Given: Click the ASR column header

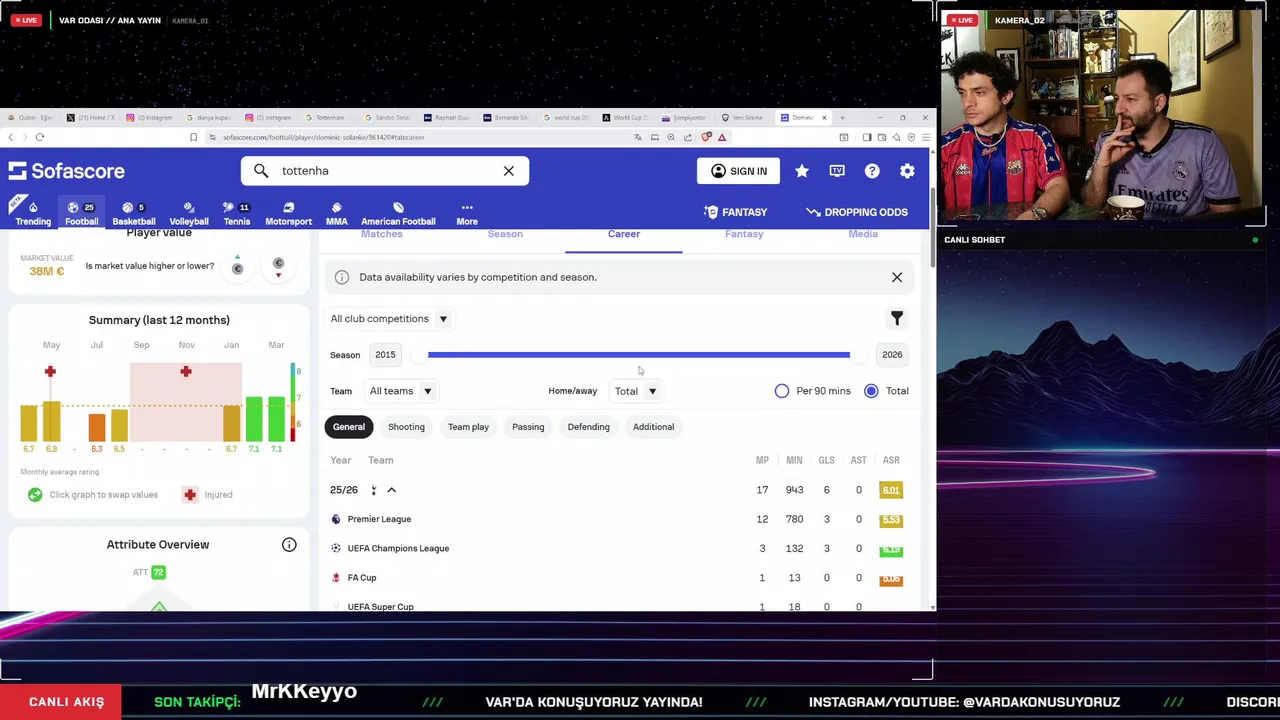Looking at the screenshot, I should click(891, 460).
